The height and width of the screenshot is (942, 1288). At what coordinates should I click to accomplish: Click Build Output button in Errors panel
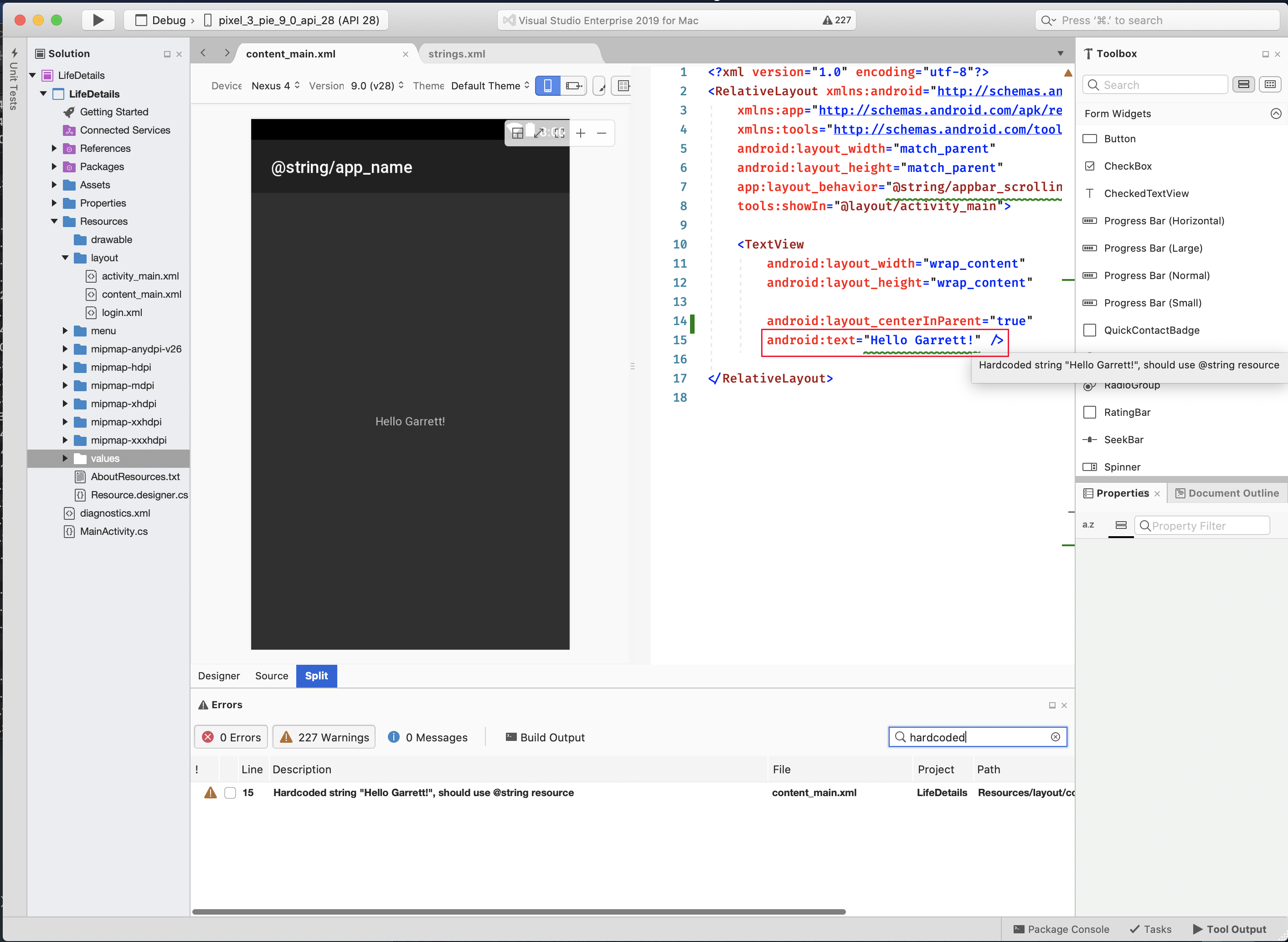coord(545,737)
